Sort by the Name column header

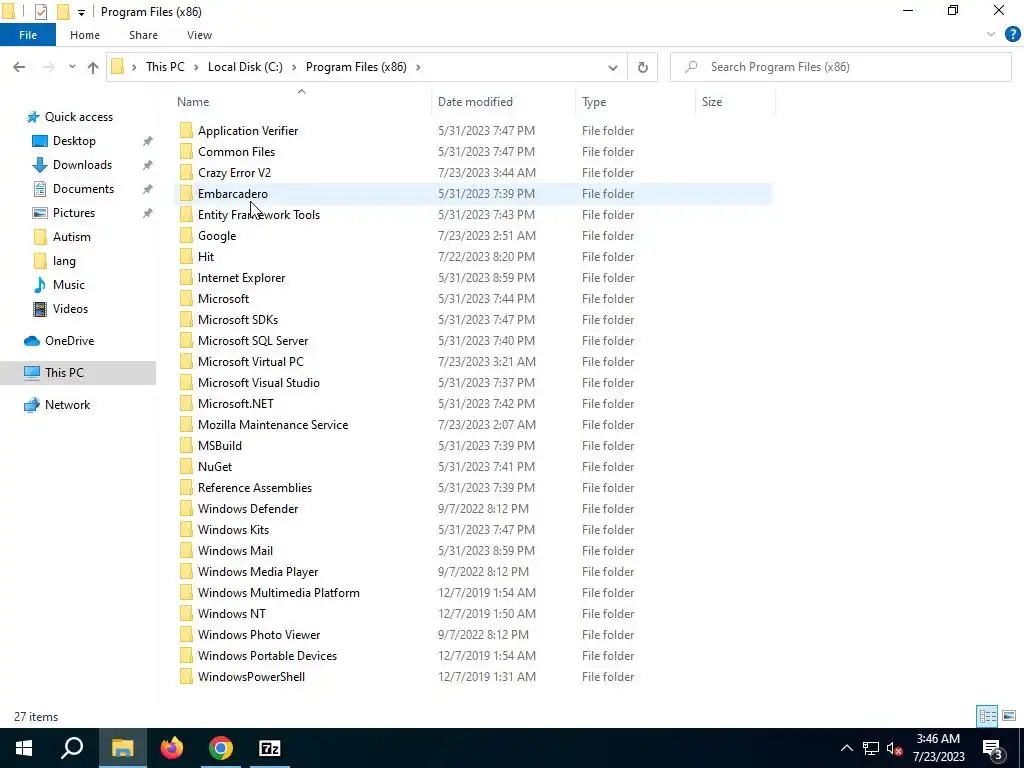point(193,102)
